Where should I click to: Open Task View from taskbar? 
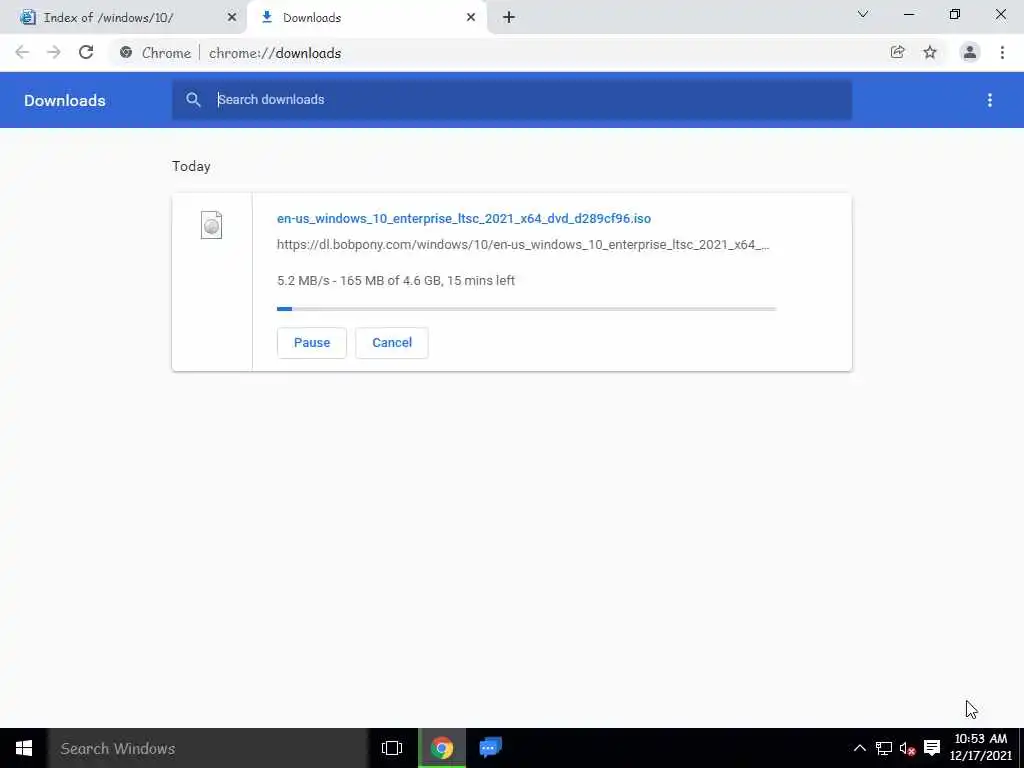pos(392,748)
